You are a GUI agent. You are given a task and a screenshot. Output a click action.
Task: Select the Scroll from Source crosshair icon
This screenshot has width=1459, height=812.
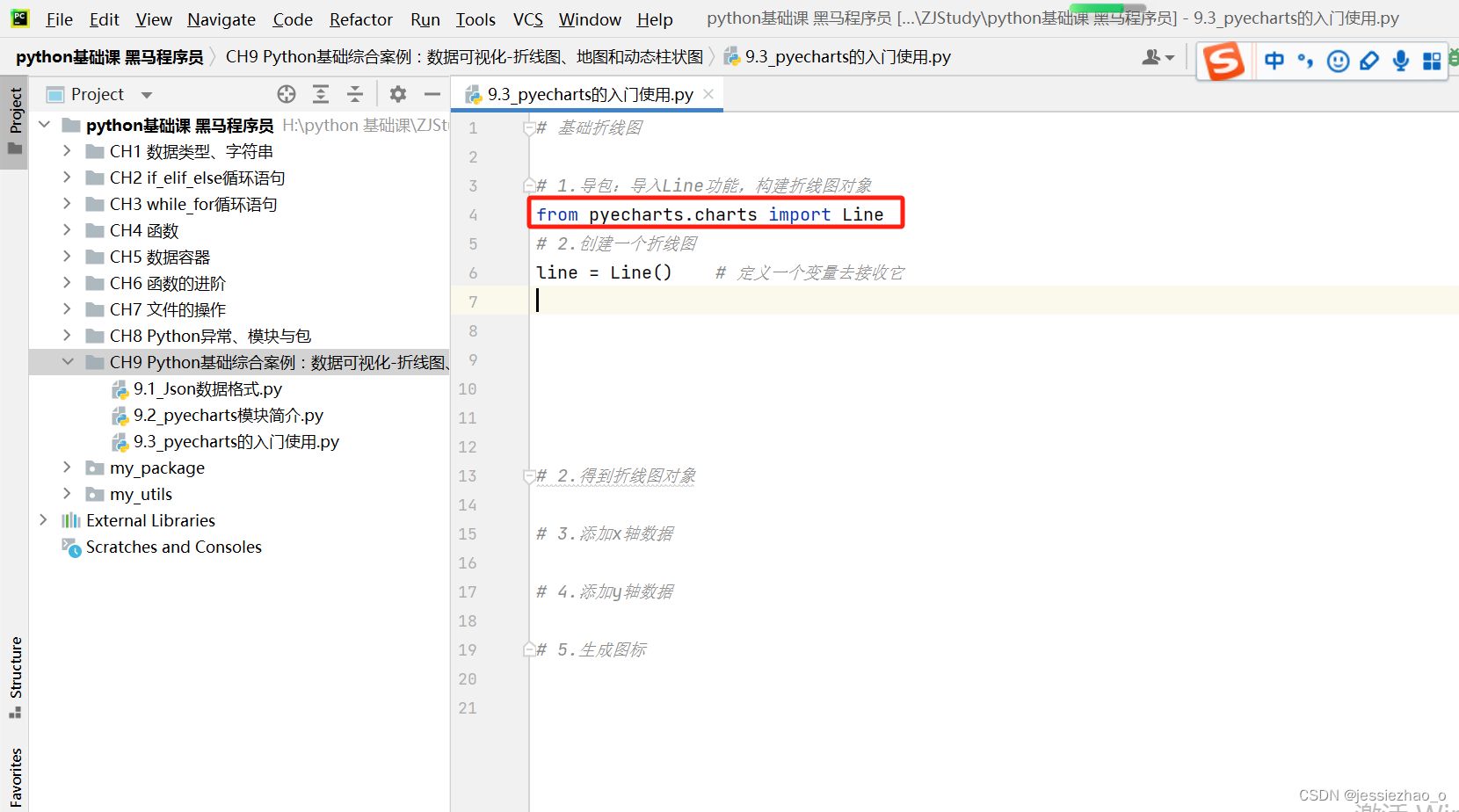click(x=287, y=93)
